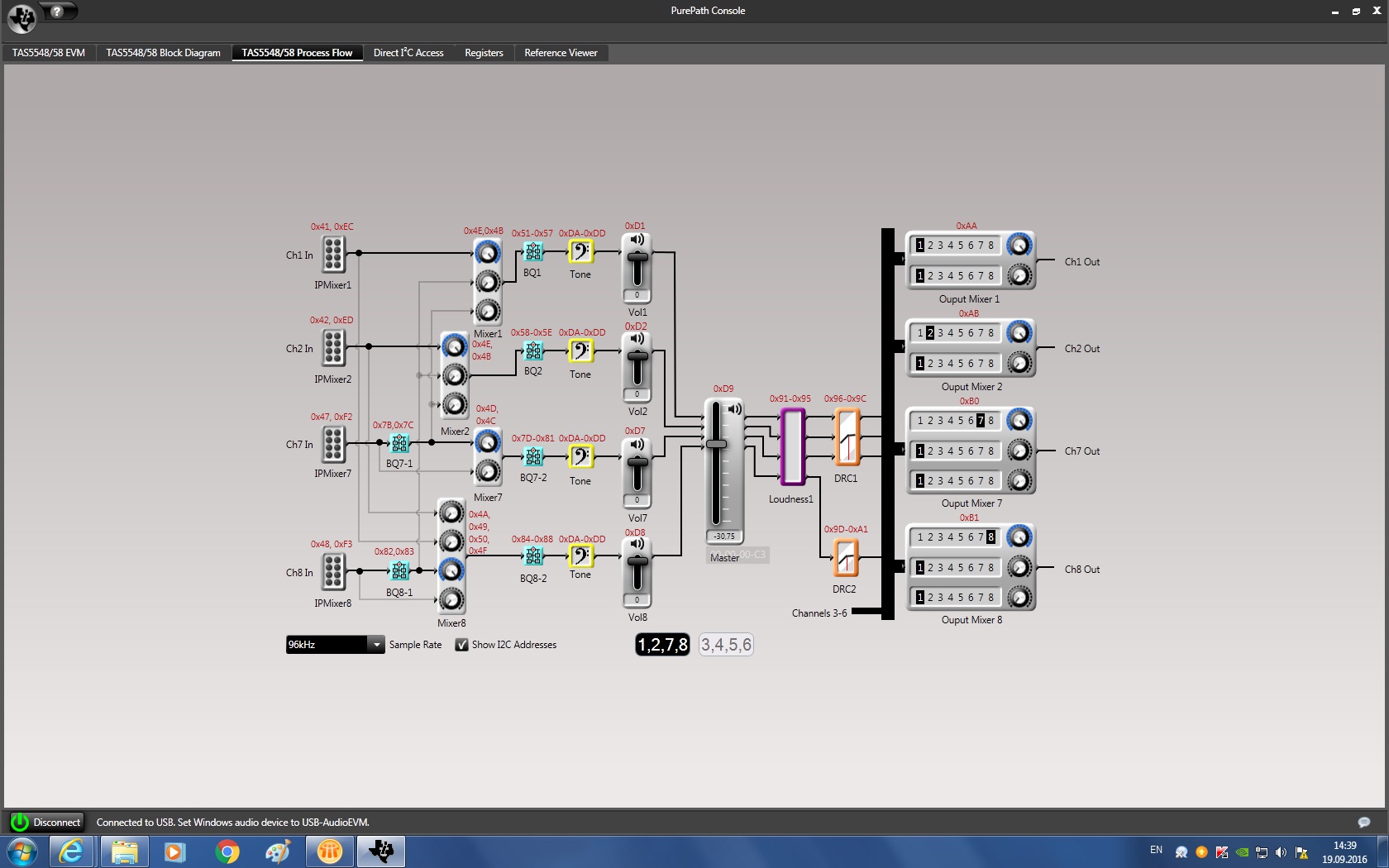Screen dimensions: 1389x868
Task: Open the Tone control after BQ8-2
Action: 580,556
